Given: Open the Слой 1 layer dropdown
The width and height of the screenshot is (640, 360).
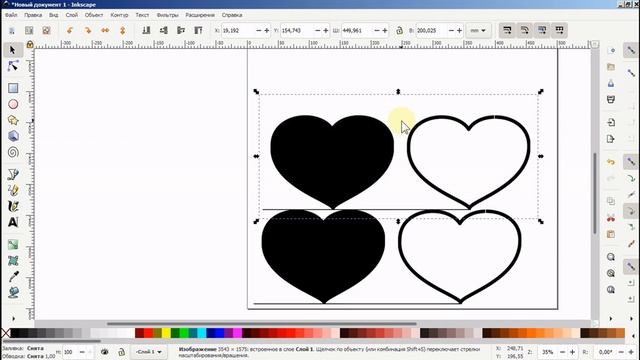Looking at the screenshot, I should (x=149, y=352).
